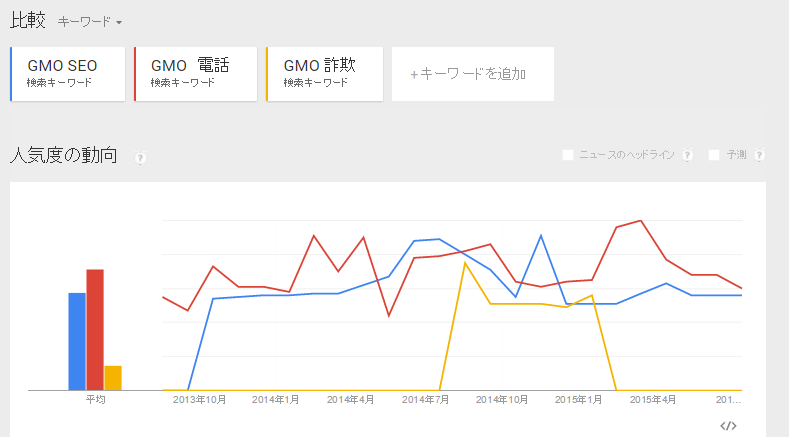The width and height of the screenshot is (789, 437).
Task: Click the 2014年1月 axis label
Action: [275, 400]
